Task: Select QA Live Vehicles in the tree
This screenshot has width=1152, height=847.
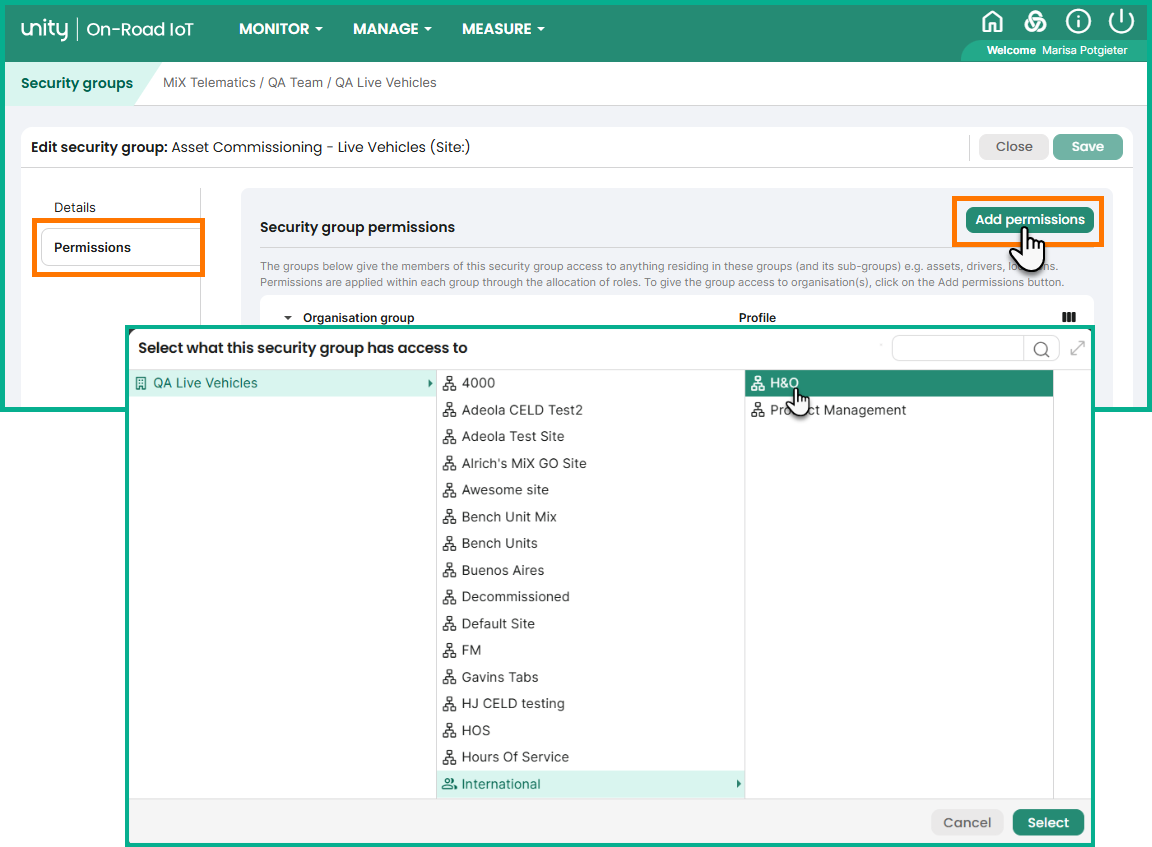Action: pos(283,383)
